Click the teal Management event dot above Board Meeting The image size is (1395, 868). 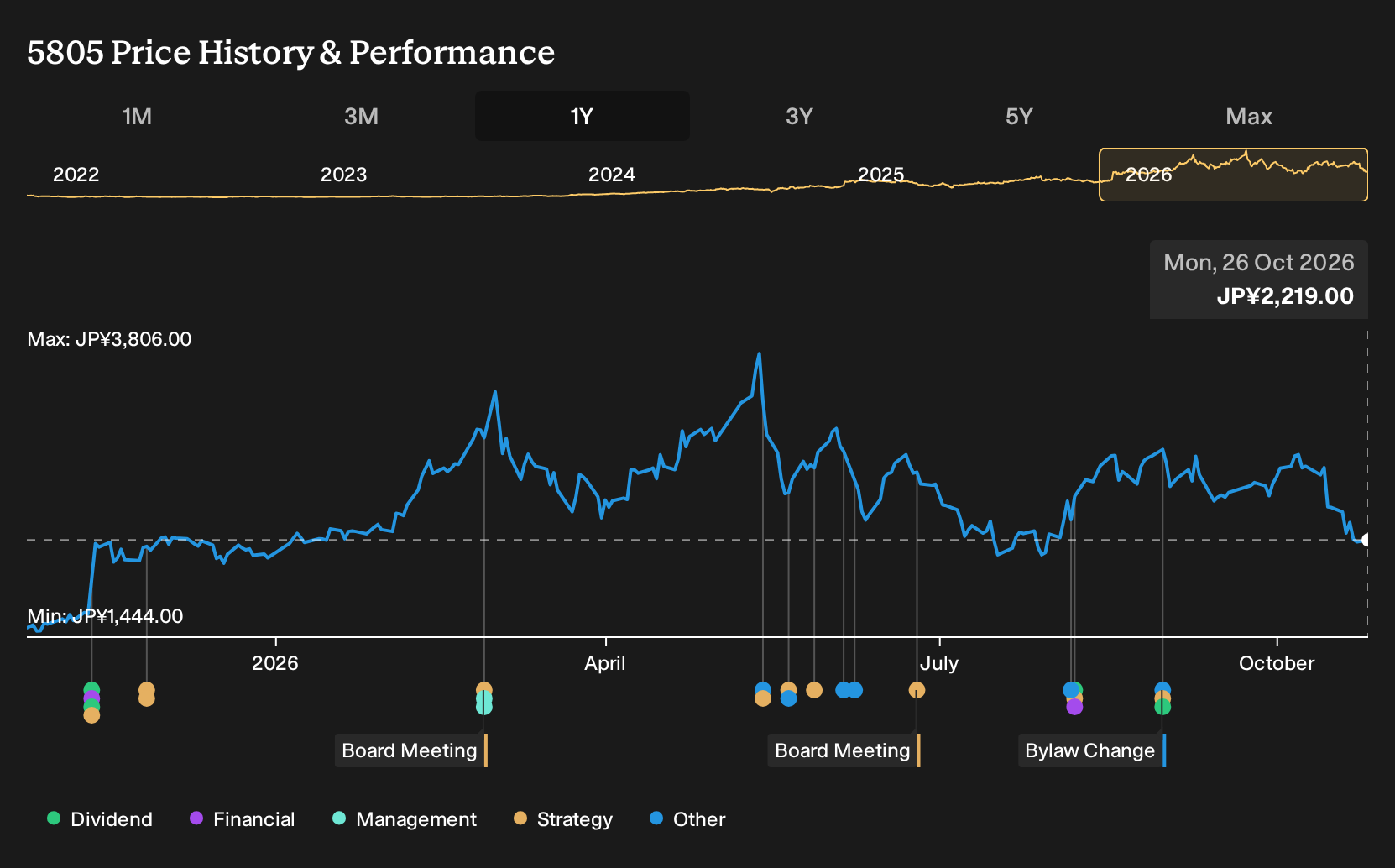point(484,707)
